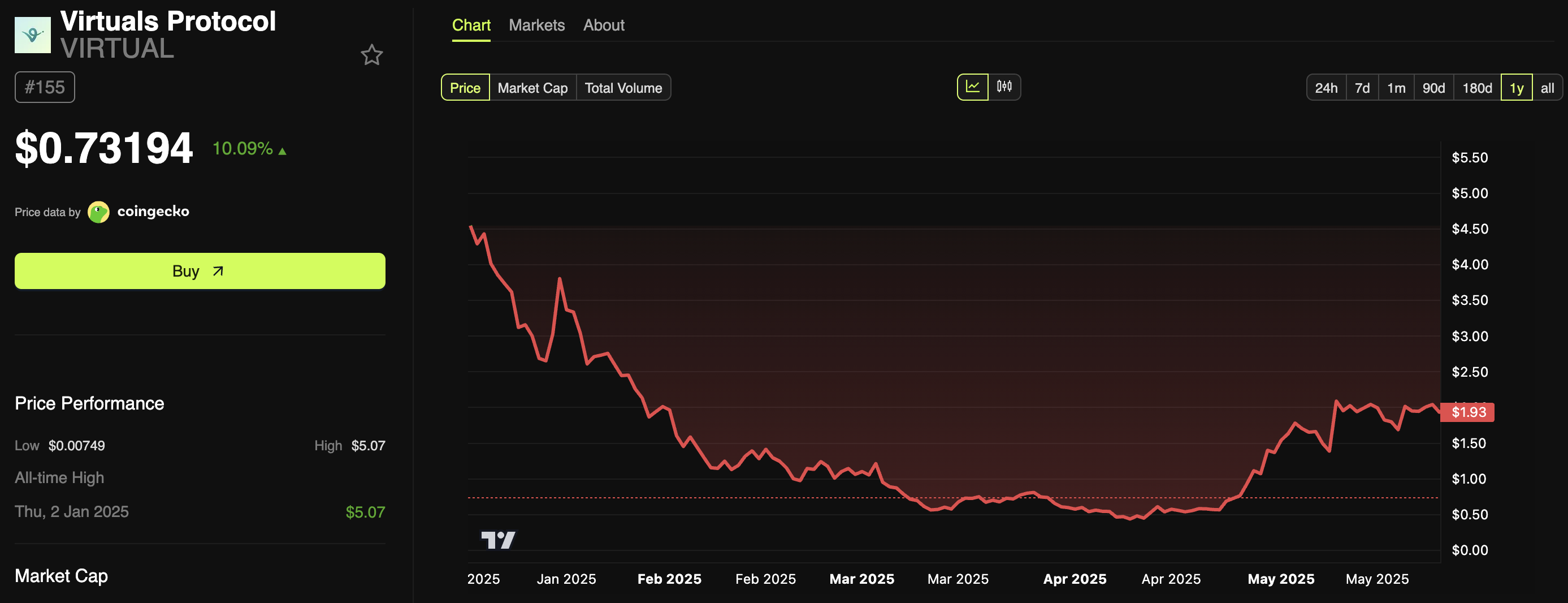Set chart range to 1y

[x=1517, y=88]
